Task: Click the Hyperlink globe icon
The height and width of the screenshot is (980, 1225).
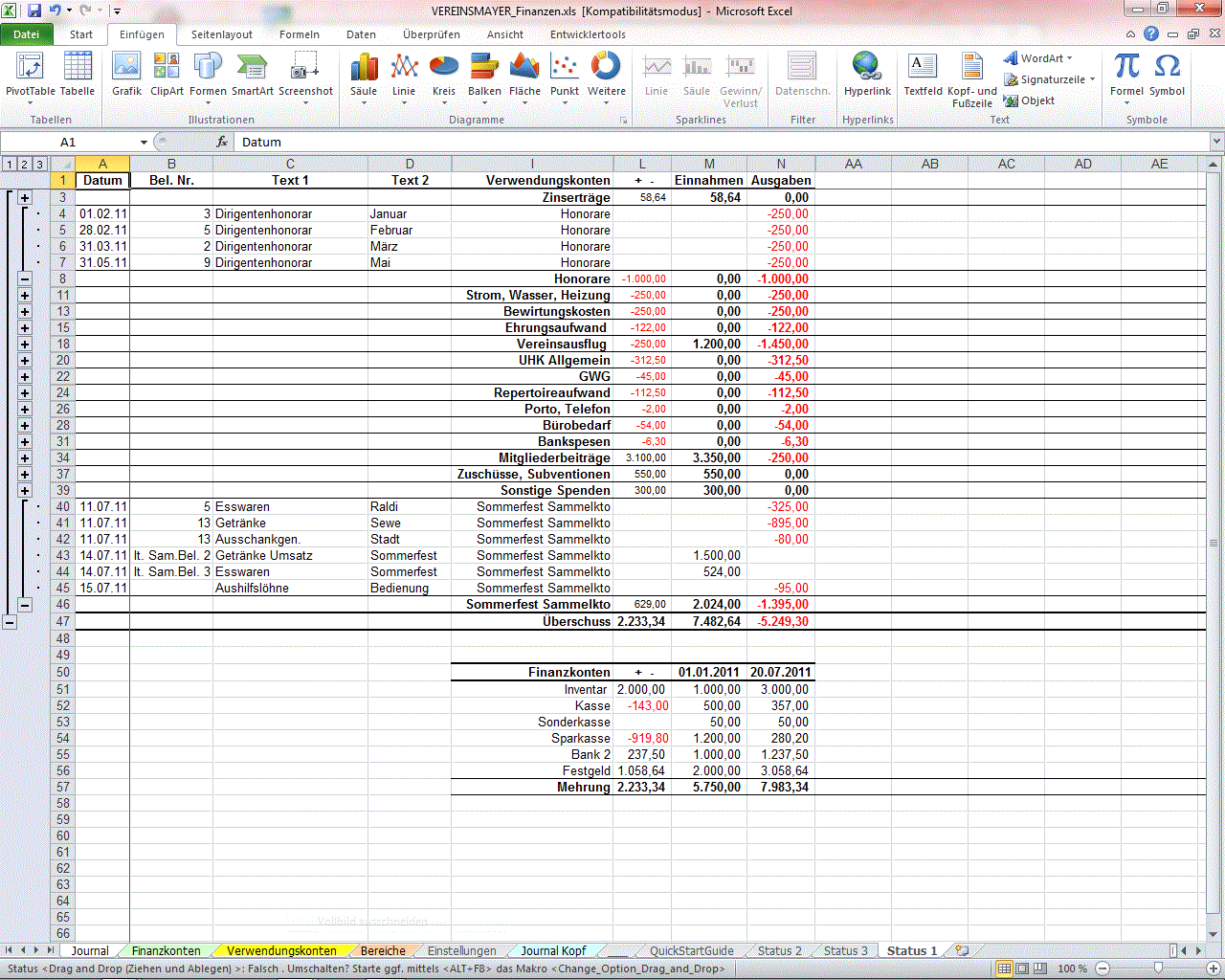Action: coord(867,74)
